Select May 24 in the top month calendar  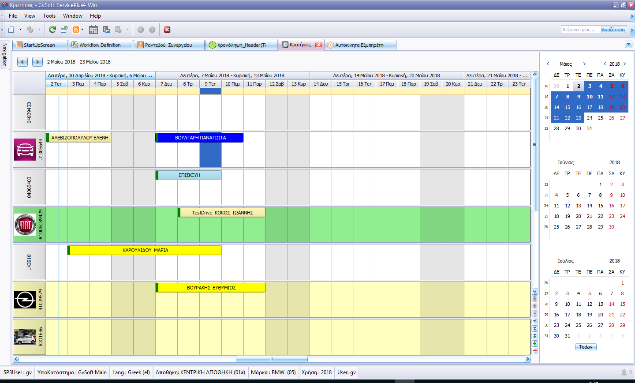tap(590, 118)
